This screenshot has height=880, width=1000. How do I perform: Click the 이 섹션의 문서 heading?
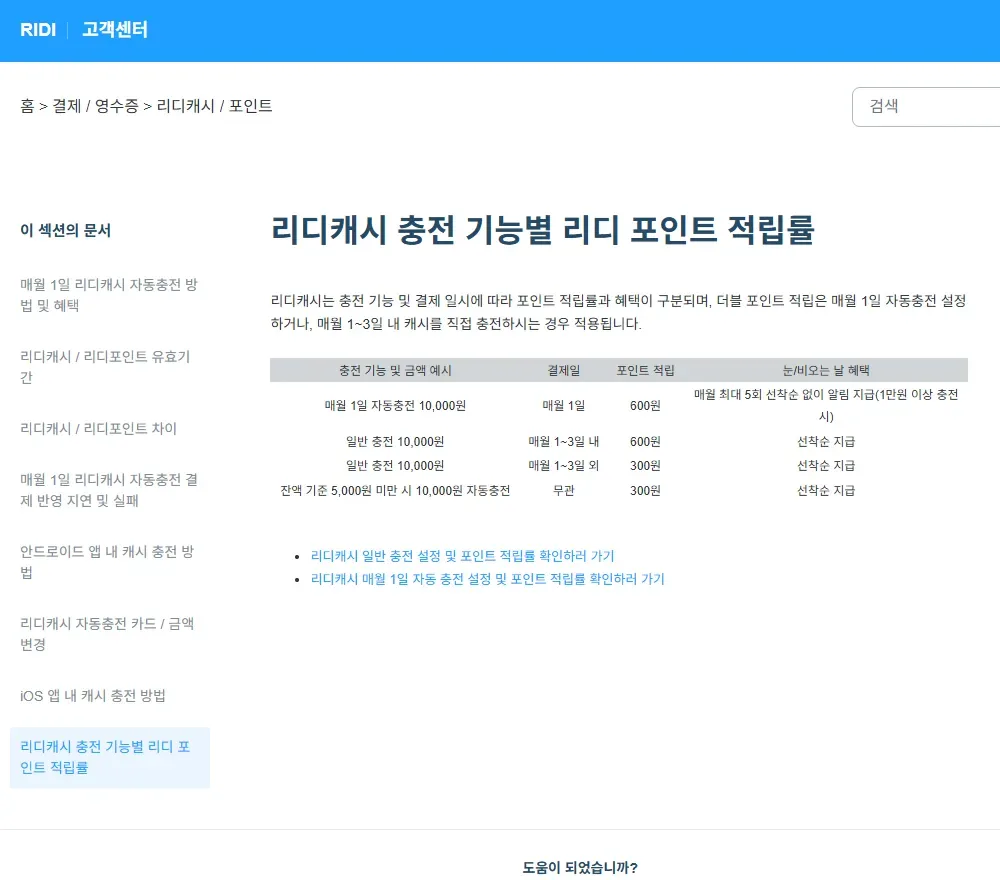point(65,230)
